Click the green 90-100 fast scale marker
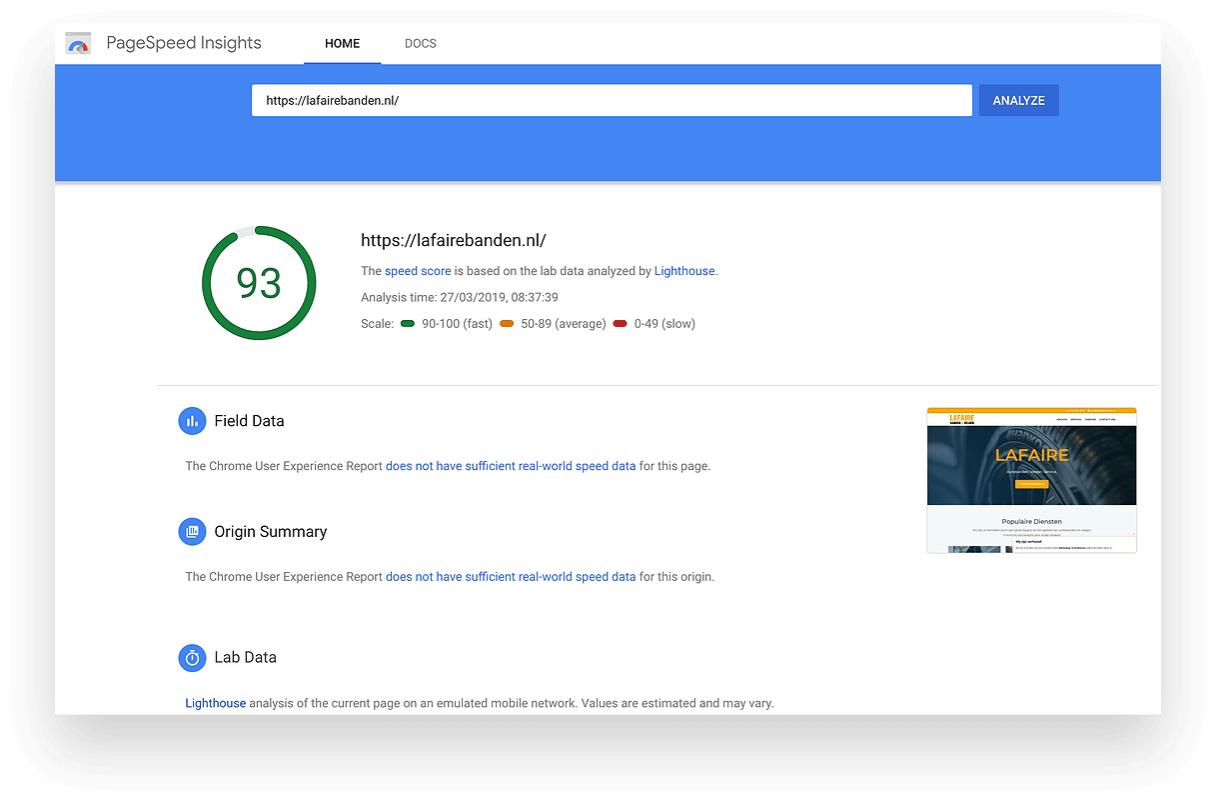 (408, 324)
